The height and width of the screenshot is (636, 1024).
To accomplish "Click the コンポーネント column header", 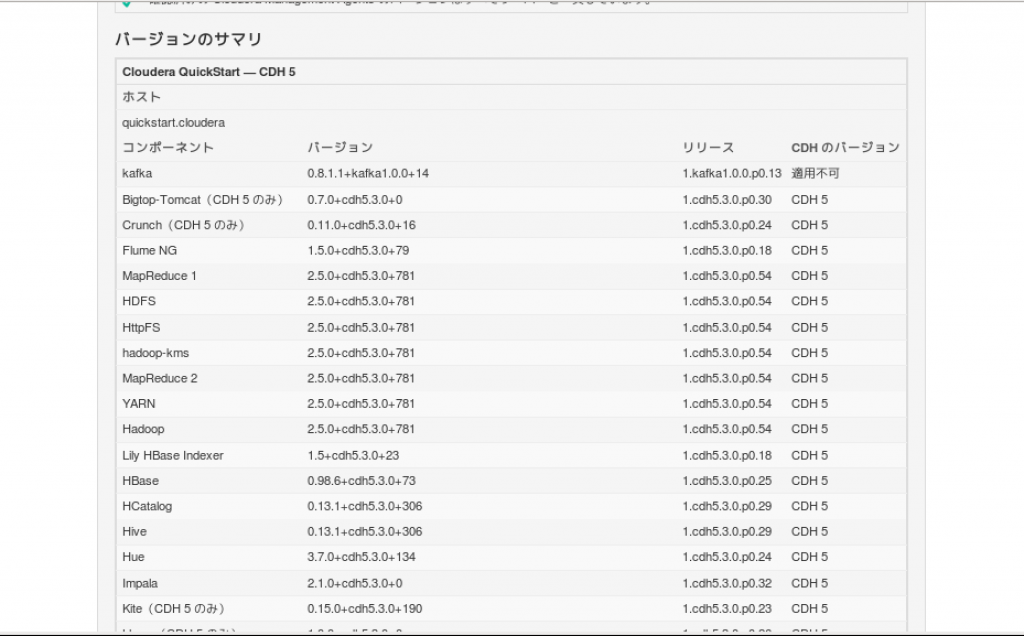I will [168, 148].
